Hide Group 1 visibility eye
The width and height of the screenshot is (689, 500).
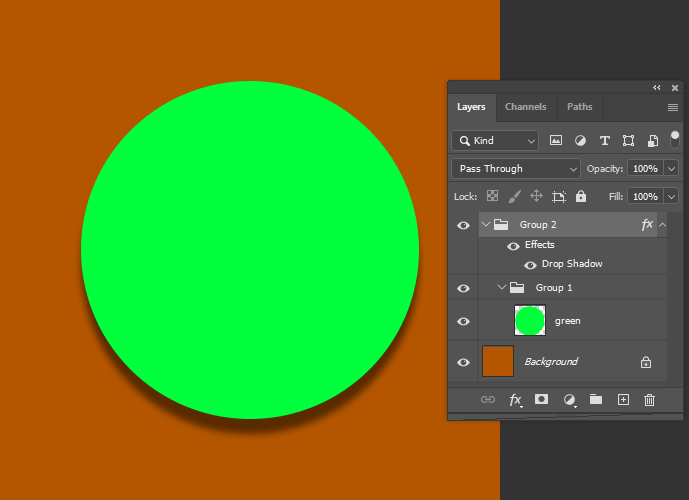[463, 289]
